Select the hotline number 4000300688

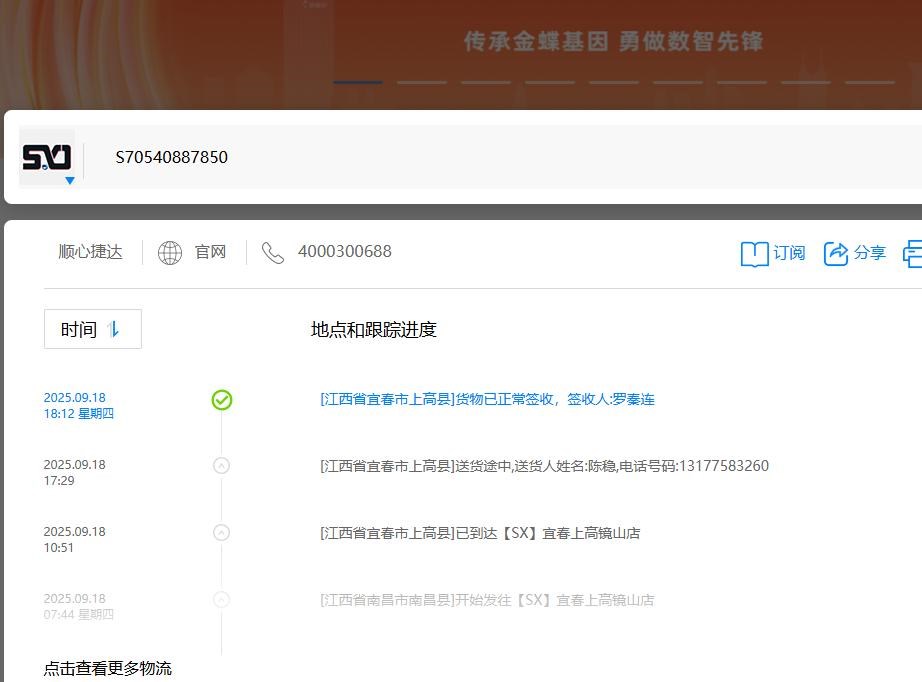344,252
